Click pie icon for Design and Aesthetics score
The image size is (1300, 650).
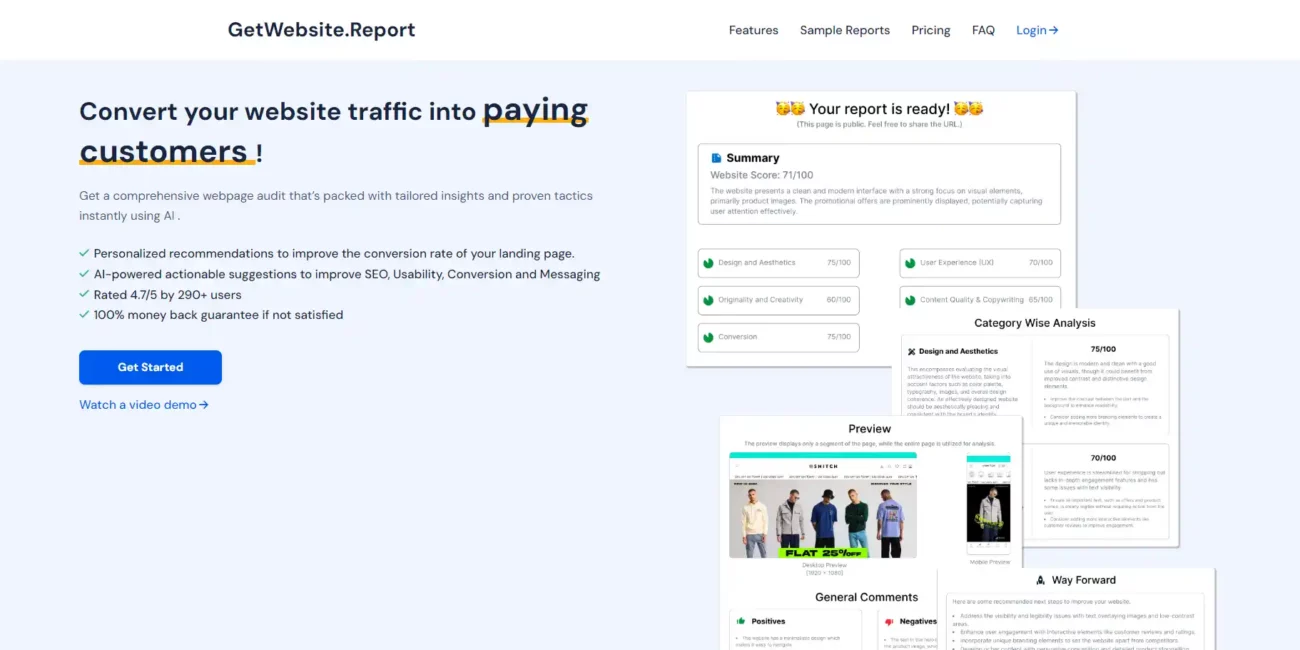click(x=708, y=263)
